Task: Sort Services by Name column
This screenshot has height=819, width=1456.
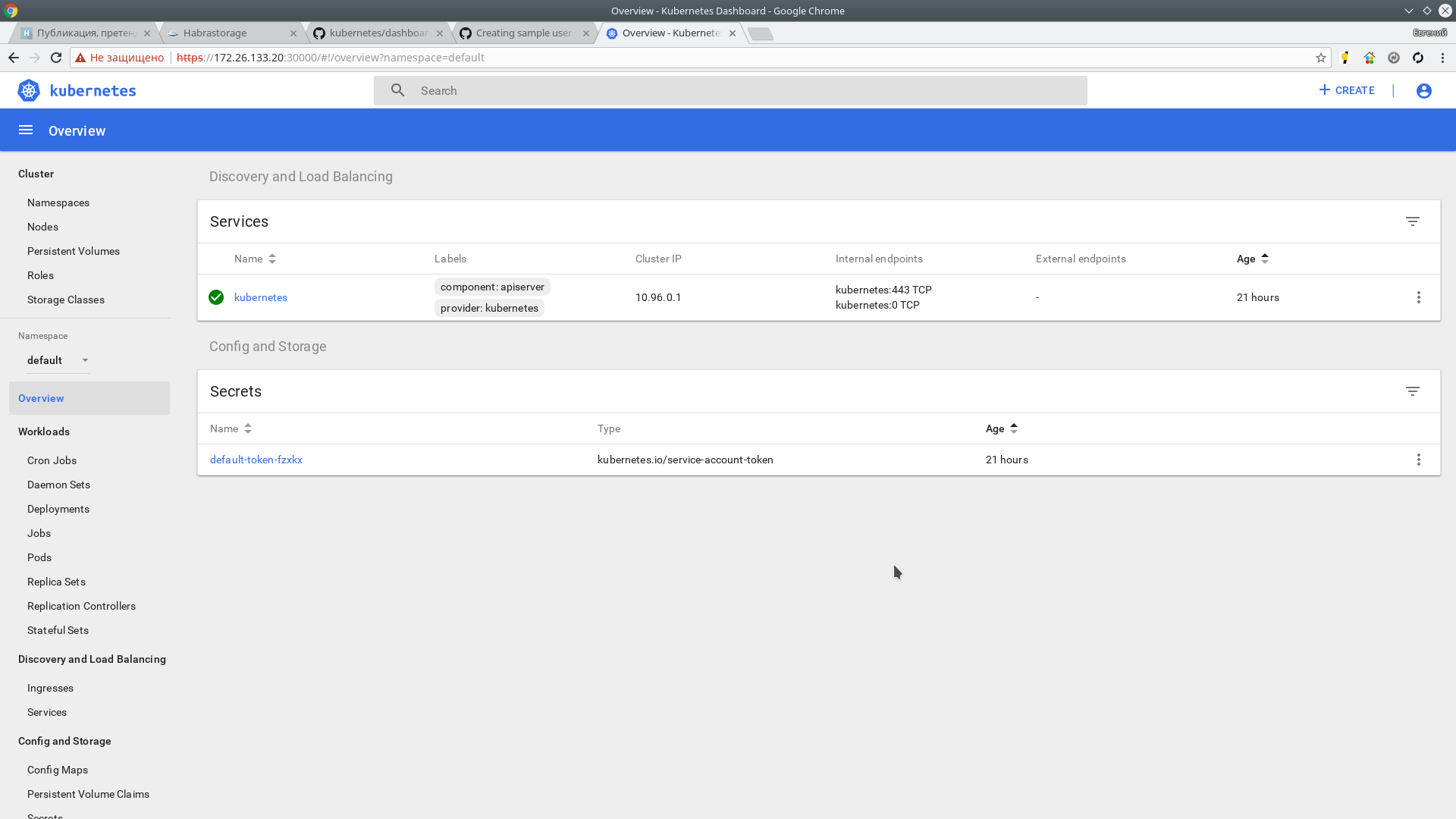Action: 256,259
